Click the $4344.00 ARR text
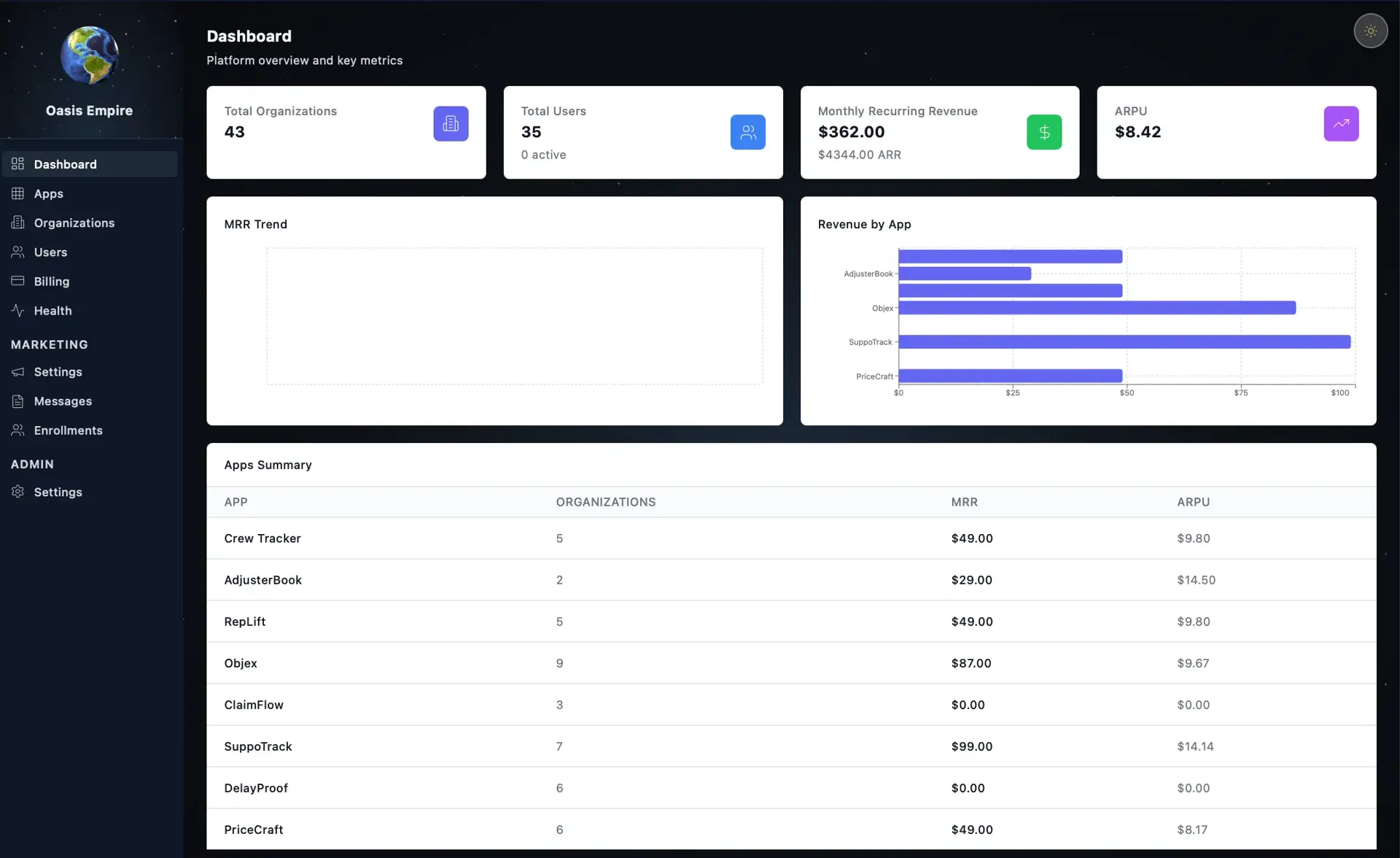This screenshot has width=1400, height=858. point(859,155)
